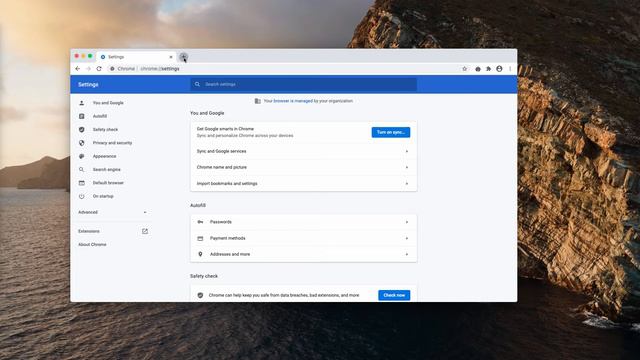Click the 'Get Google smarts in Chrome' text
Image resolution: width=640 pixels, height=360 pixels.
(225, 129)
